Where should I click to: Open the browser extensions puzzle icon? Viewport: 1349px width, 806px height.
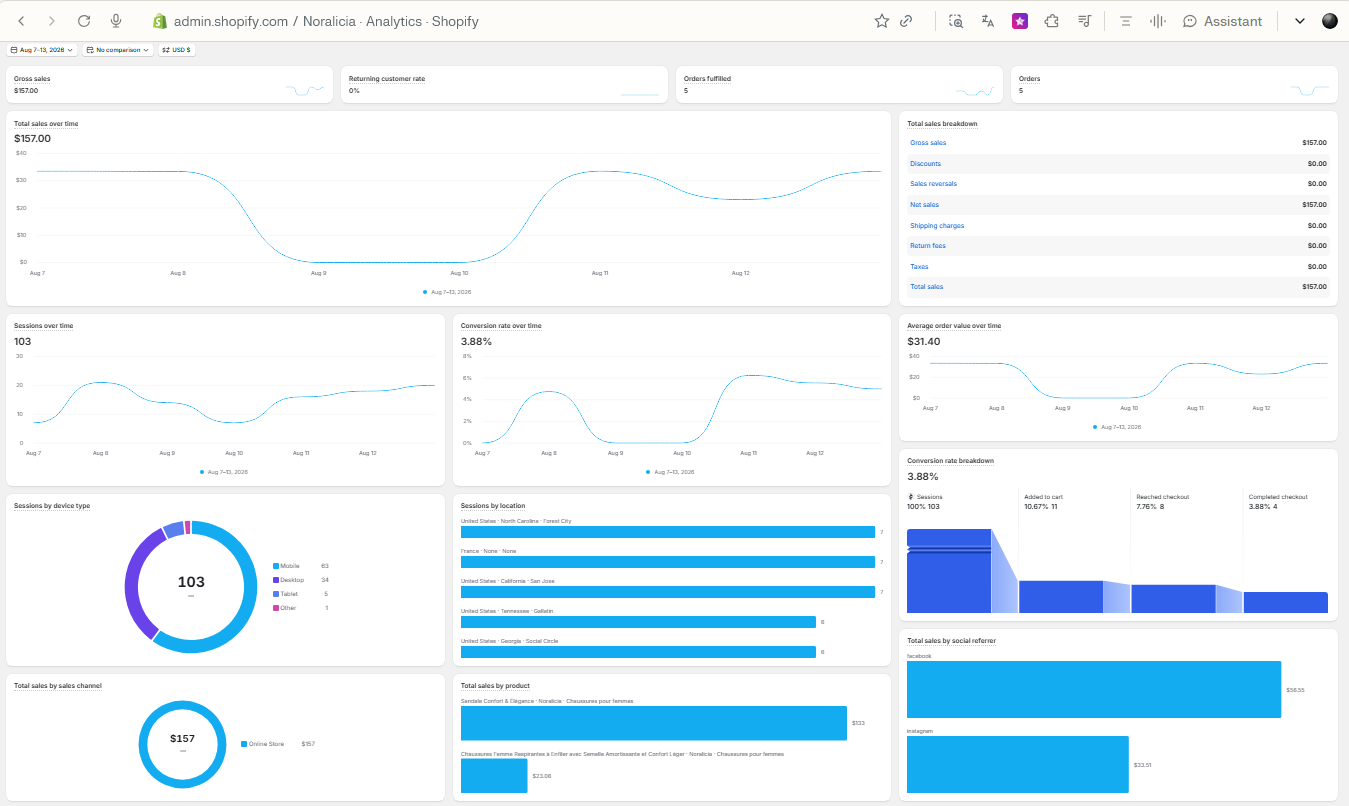1051,21
